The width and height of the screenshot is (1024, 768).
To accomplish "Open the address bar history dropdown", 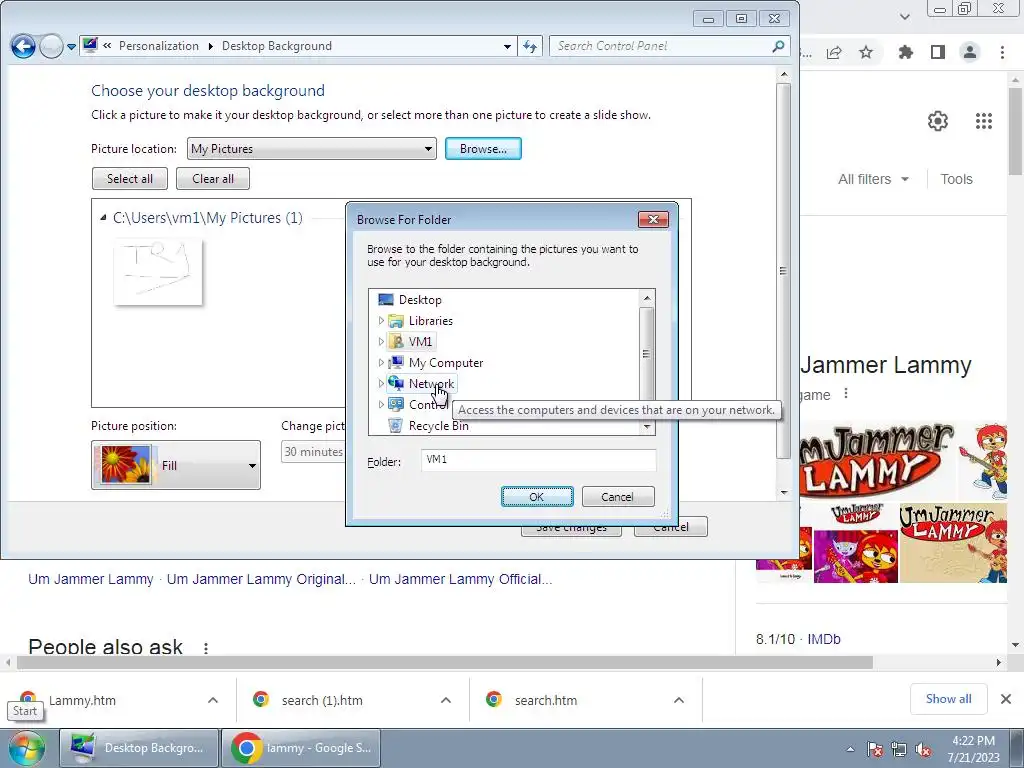I will [507, 46].
